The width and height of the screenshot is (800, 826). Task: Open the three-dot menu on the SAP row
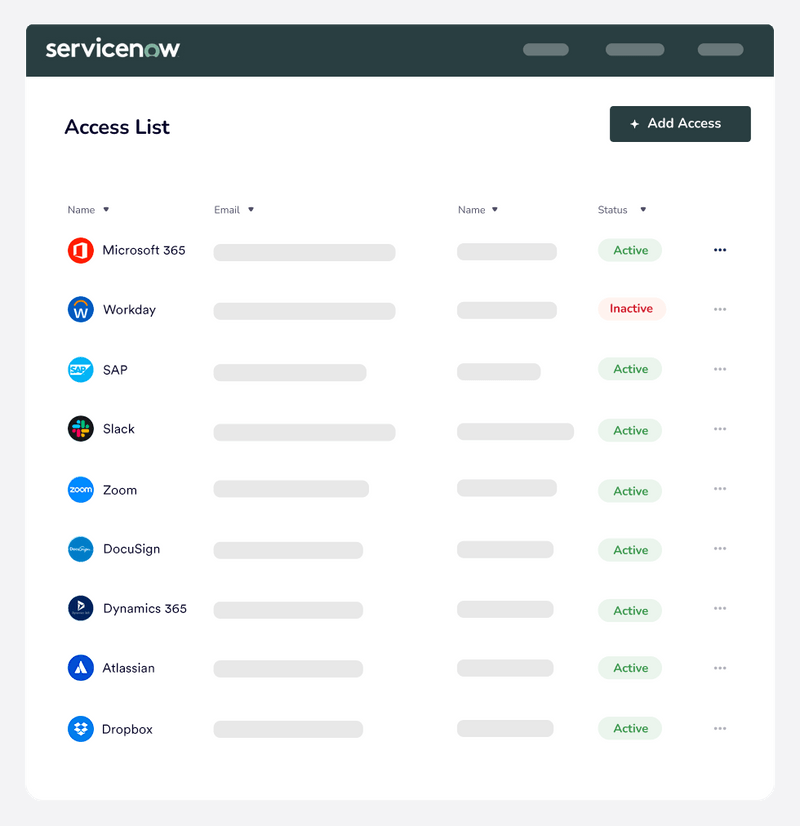(720, 369)
